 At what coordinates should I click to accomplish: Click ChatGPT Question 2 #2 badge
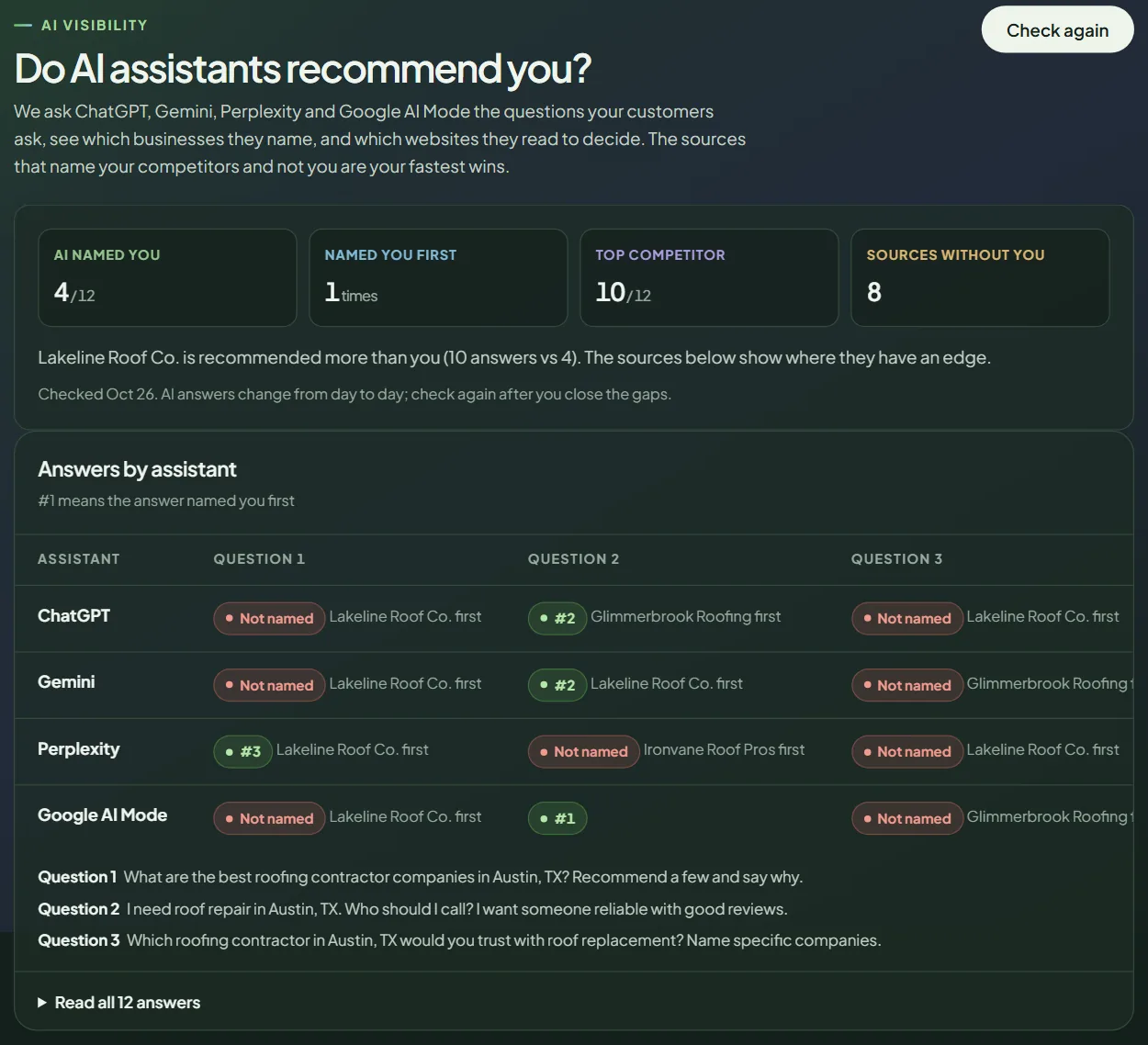(557, 618)
